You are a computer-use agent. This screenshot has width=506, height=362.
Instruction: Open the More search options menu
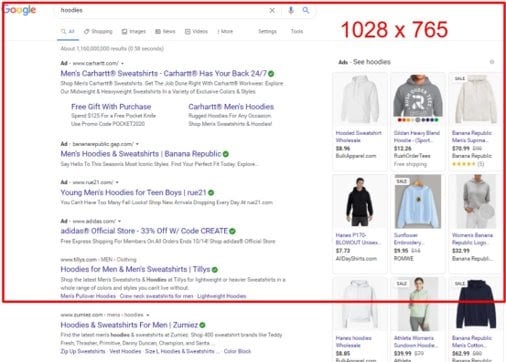(x=225, y=31)
